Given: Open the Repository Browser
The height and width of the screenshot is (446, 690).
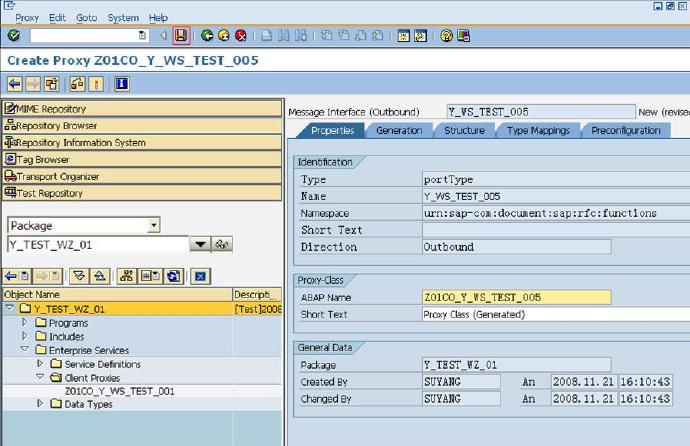Looking at the screenshot, I should click(x=142, y=125).
